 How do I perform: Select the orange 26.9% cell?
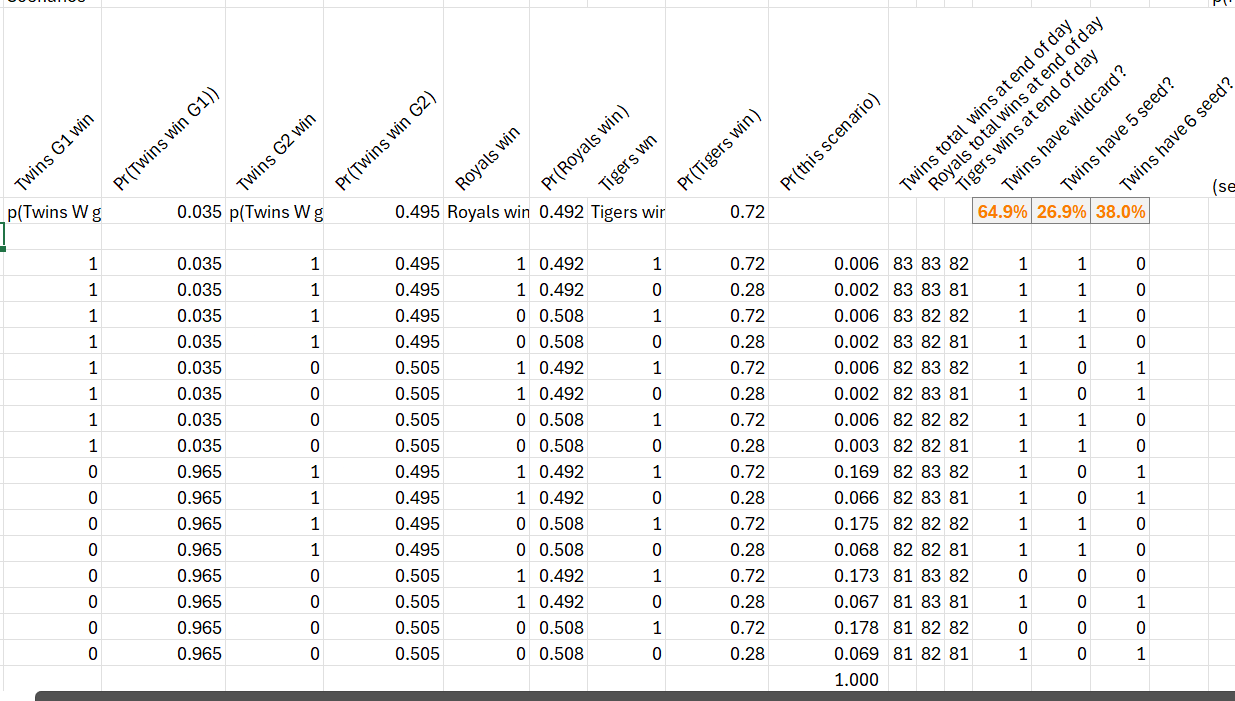click(x=1061, y=212)
